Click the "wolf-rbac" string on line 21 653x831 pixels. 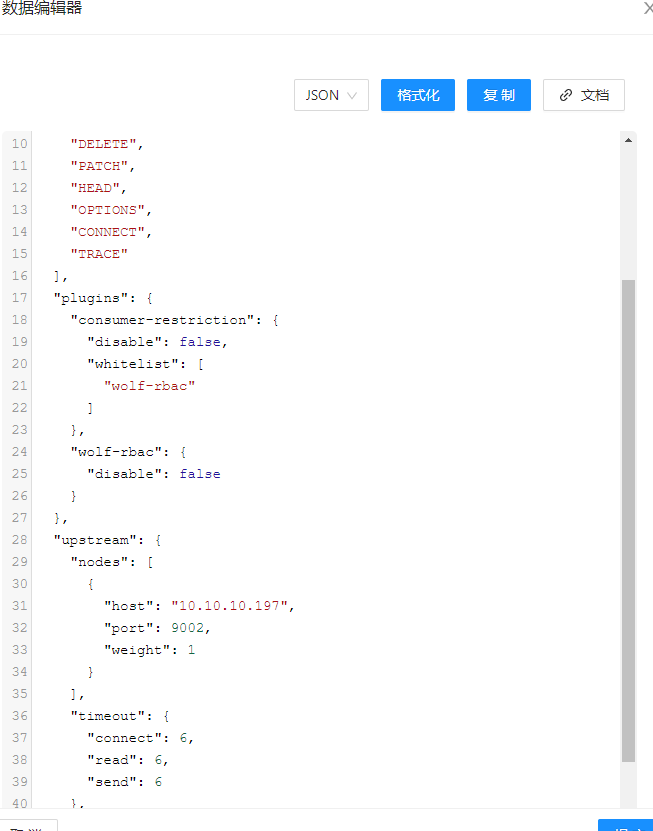coord(149,386)
